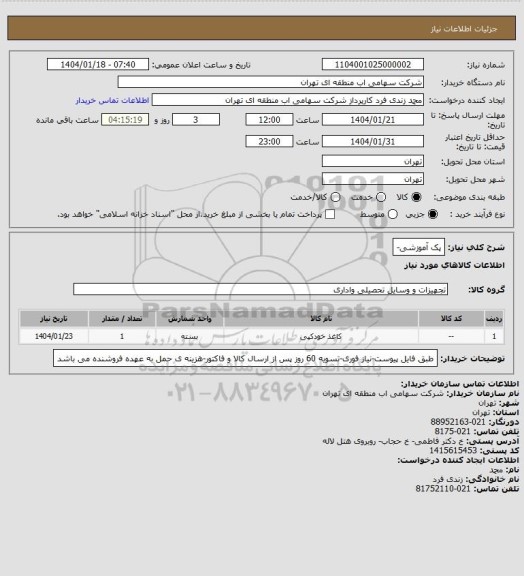Screen dimensions: 524x576
Task: Select جزیی purchase process radio button
Action: click(x=433, y=214)
